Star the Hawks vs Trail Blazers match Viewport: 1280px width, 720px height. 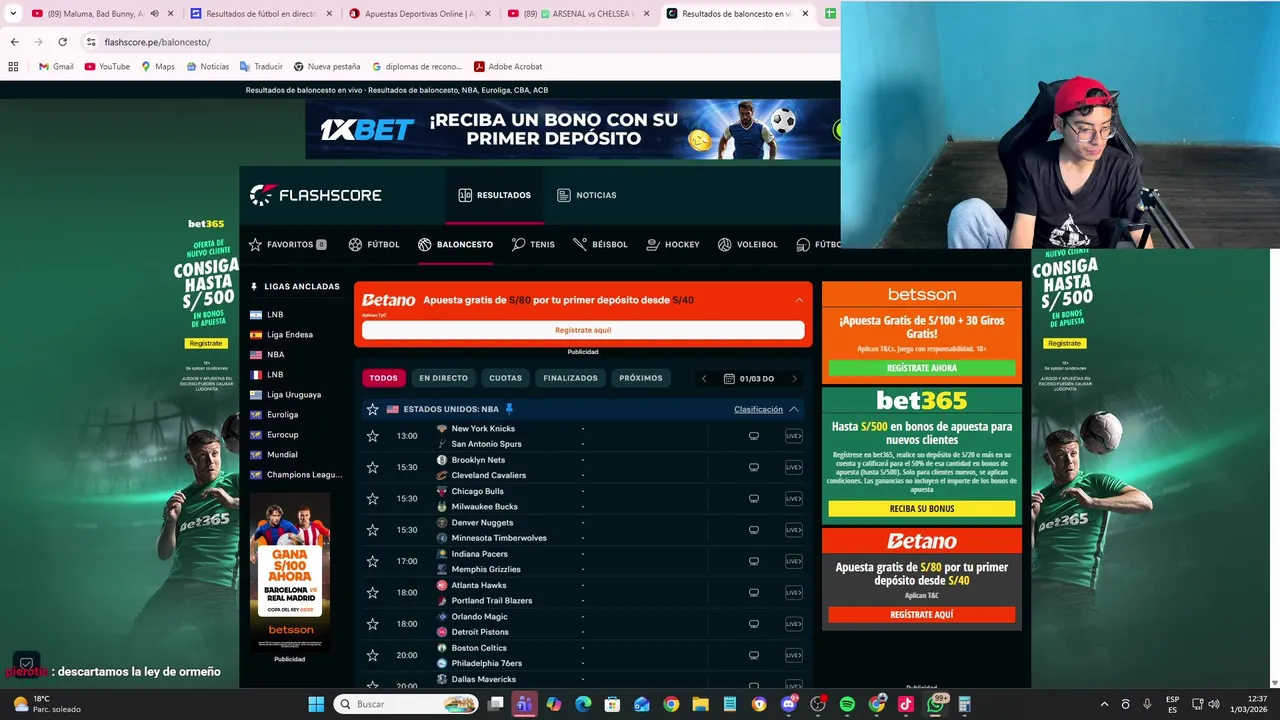coord(373,592)
